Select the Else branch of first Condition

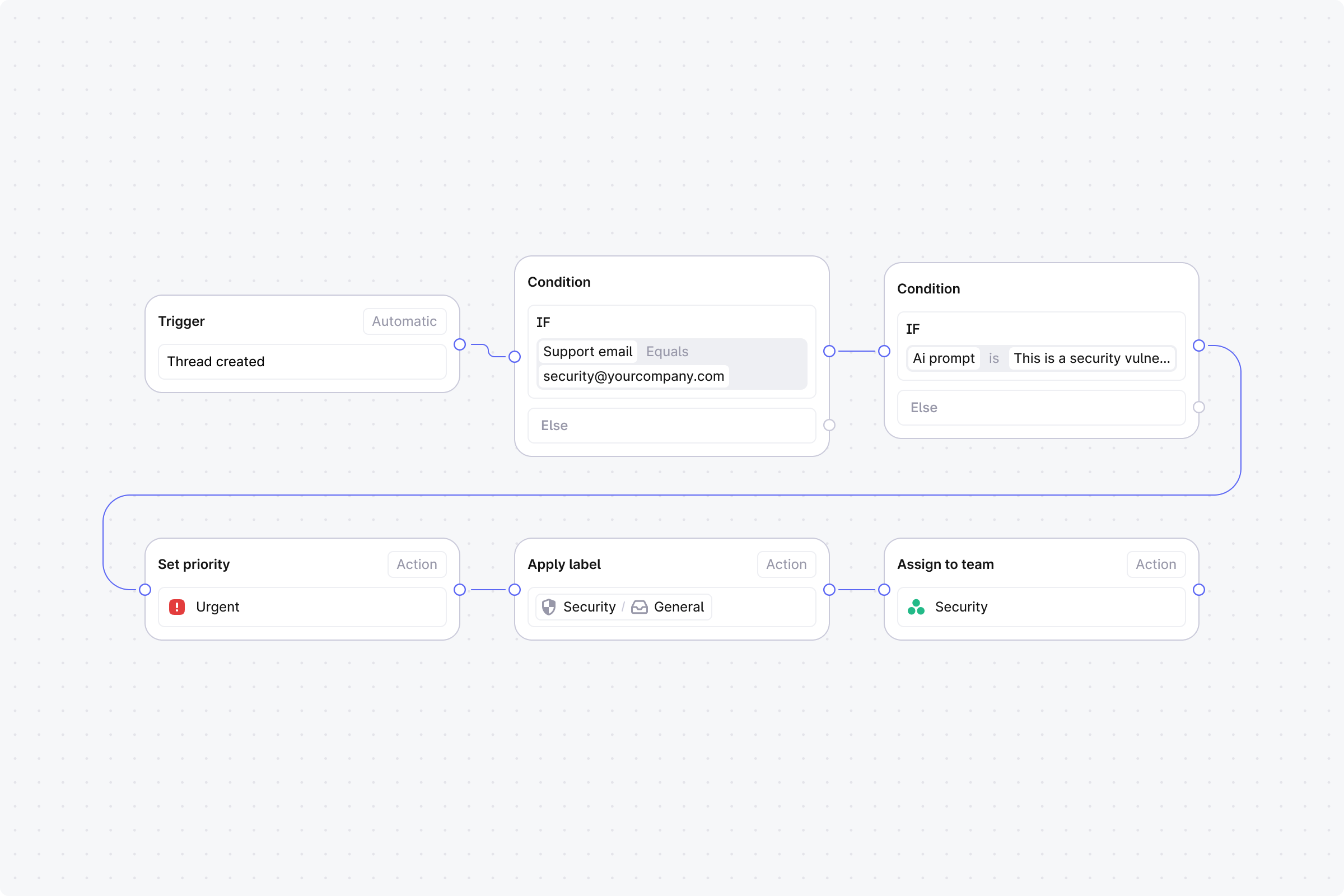click(671, 426)
